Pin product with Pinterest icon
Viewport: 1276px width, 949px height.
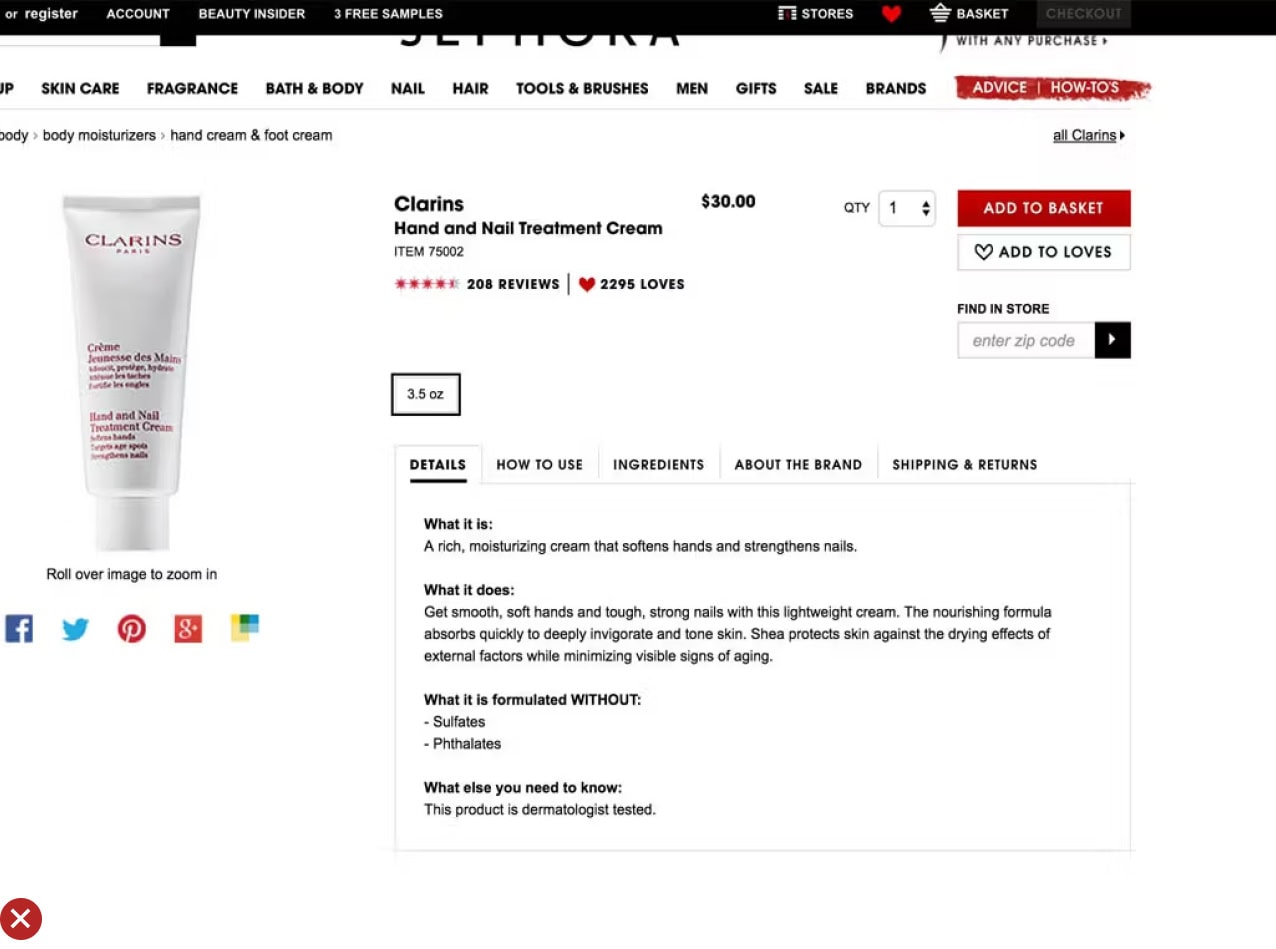[x=132, y=628]
